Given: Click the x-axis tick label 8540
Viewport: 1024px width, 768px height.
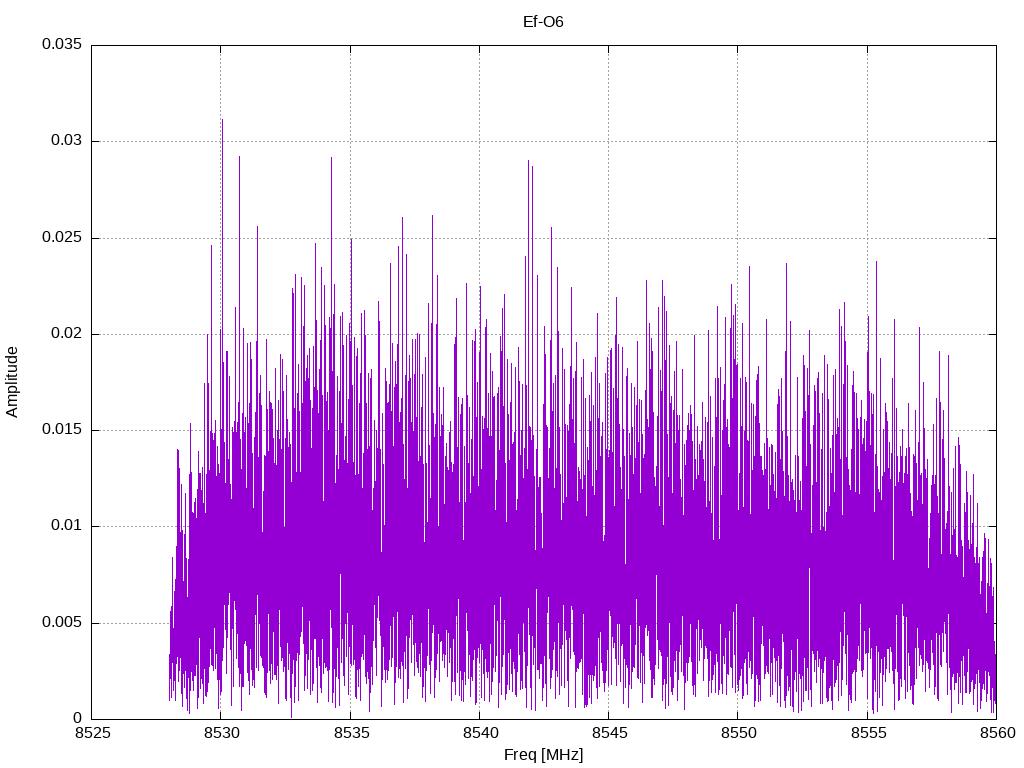Looking at the screenshot, I should click(x=480, y=733).
